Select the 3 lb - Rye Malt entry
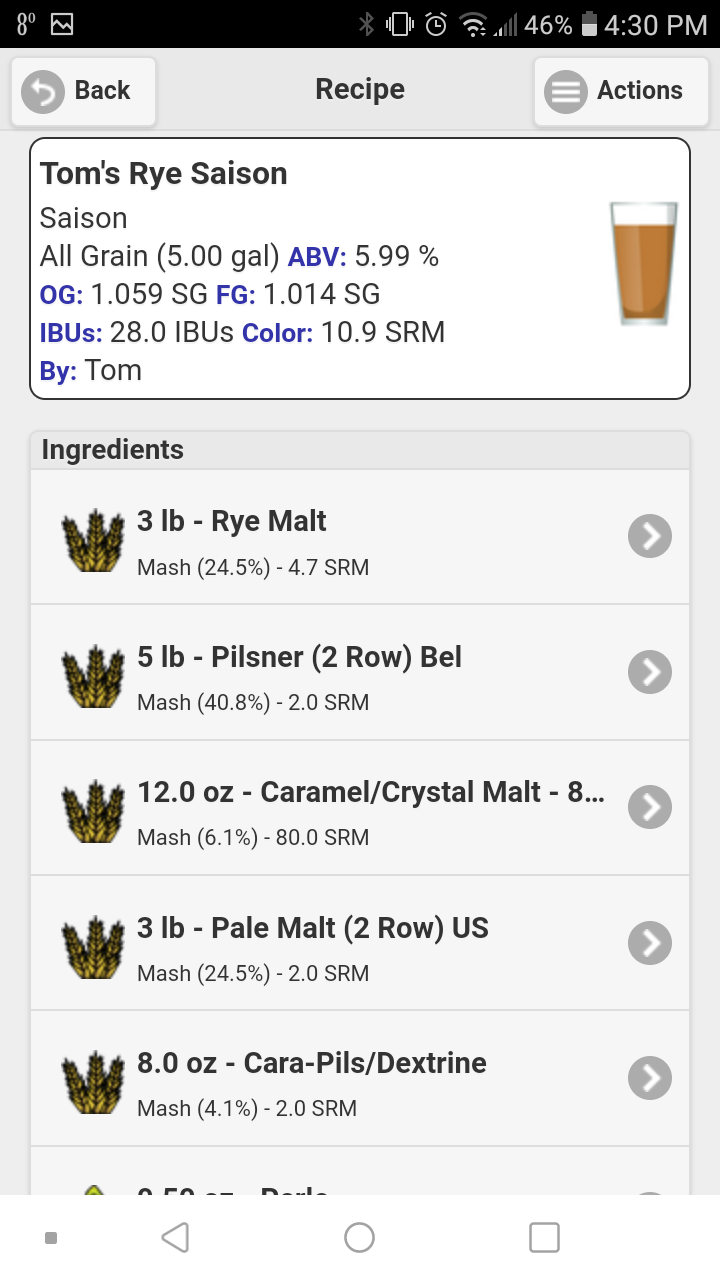The image size is (720, 1280). click(360, 537)
